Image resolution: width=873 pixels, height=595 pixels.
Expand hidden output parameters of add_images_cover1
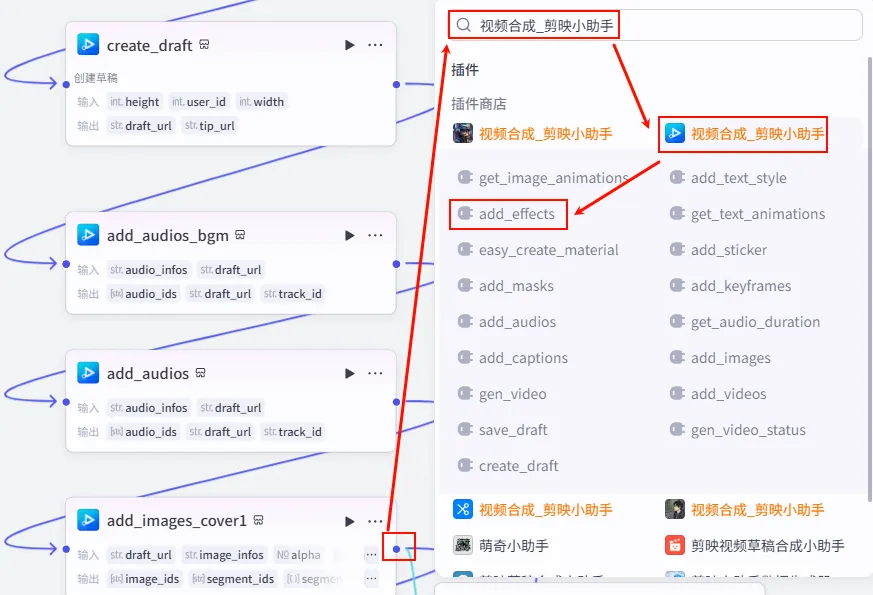pyautogui.click(x=371, y=579)
